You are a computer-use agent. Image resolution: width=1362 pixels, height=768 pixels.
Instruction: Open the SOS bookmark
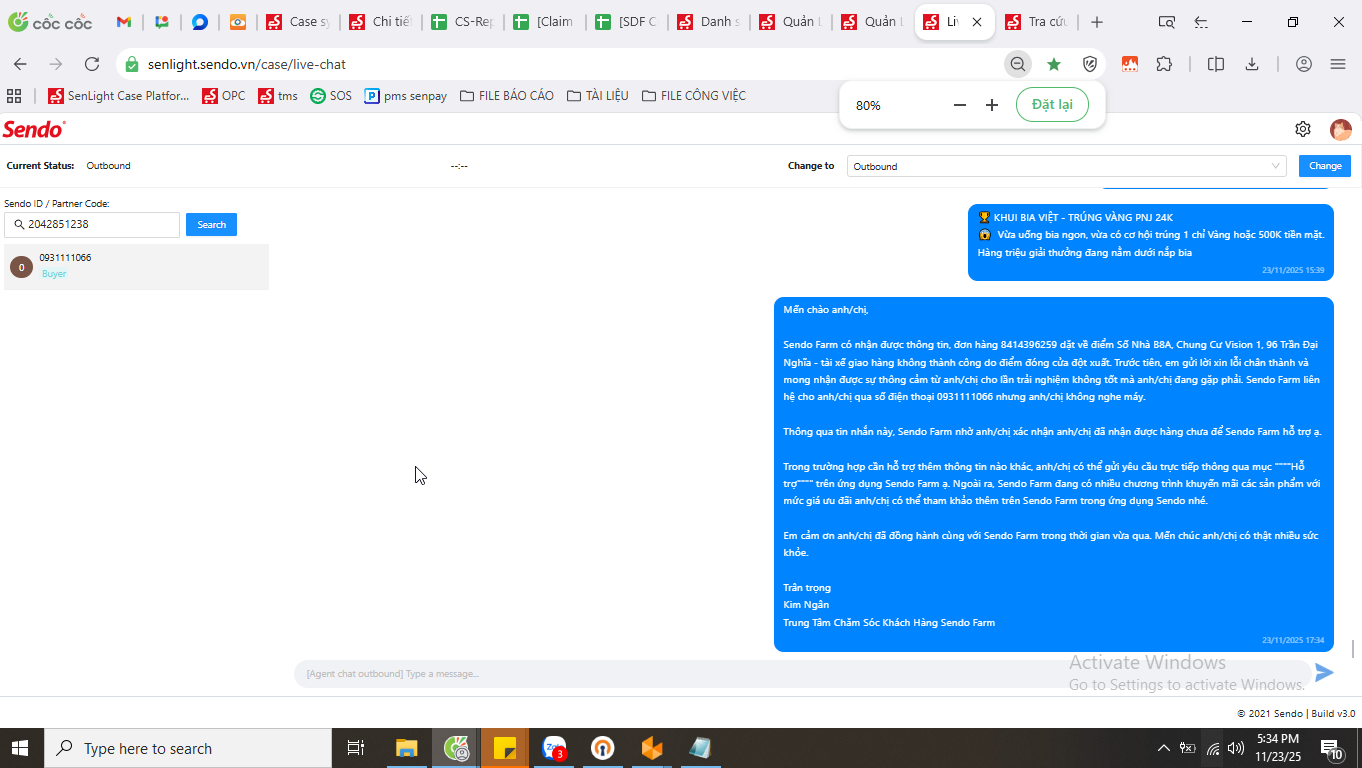pos(331,96)
